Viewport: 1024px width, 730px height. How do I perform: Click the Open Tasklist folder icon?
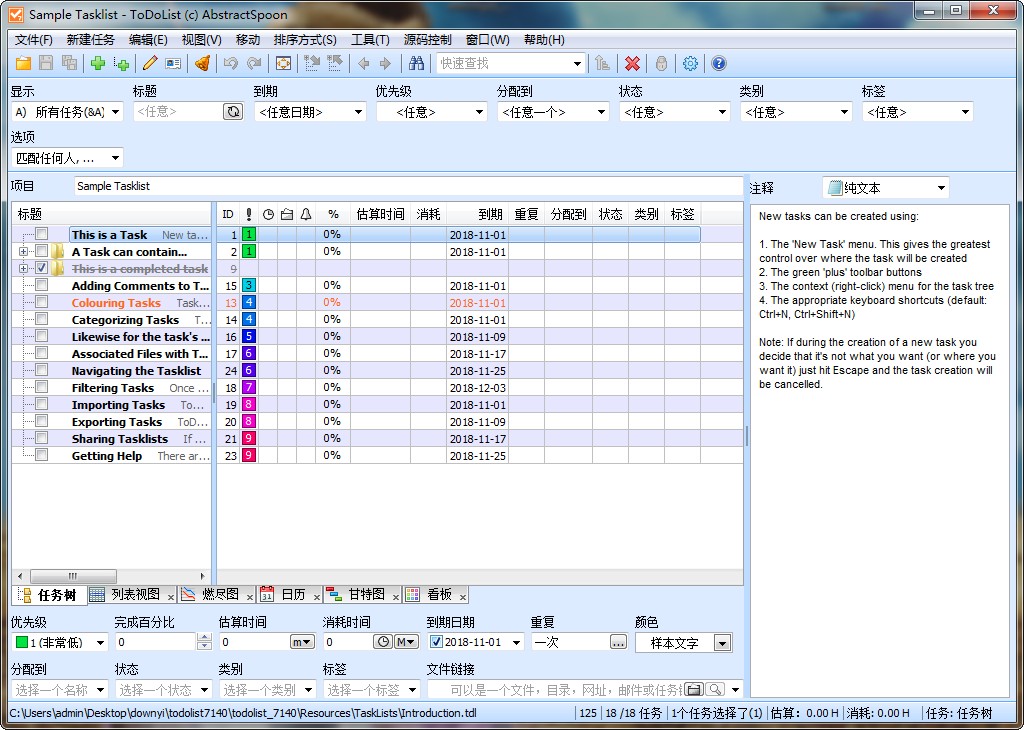click(x=22, y=63)
